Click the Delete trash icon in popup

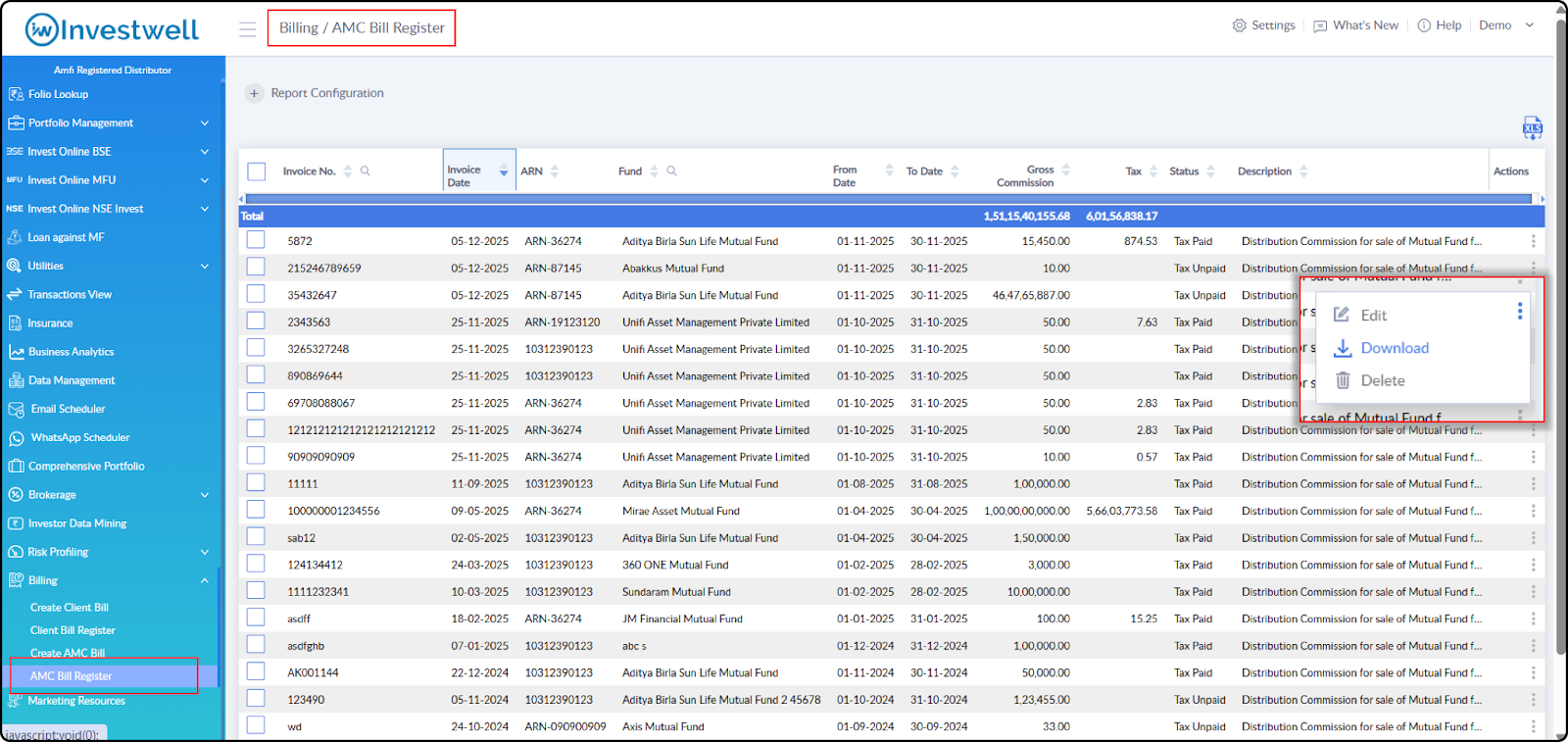(1343, 380)
